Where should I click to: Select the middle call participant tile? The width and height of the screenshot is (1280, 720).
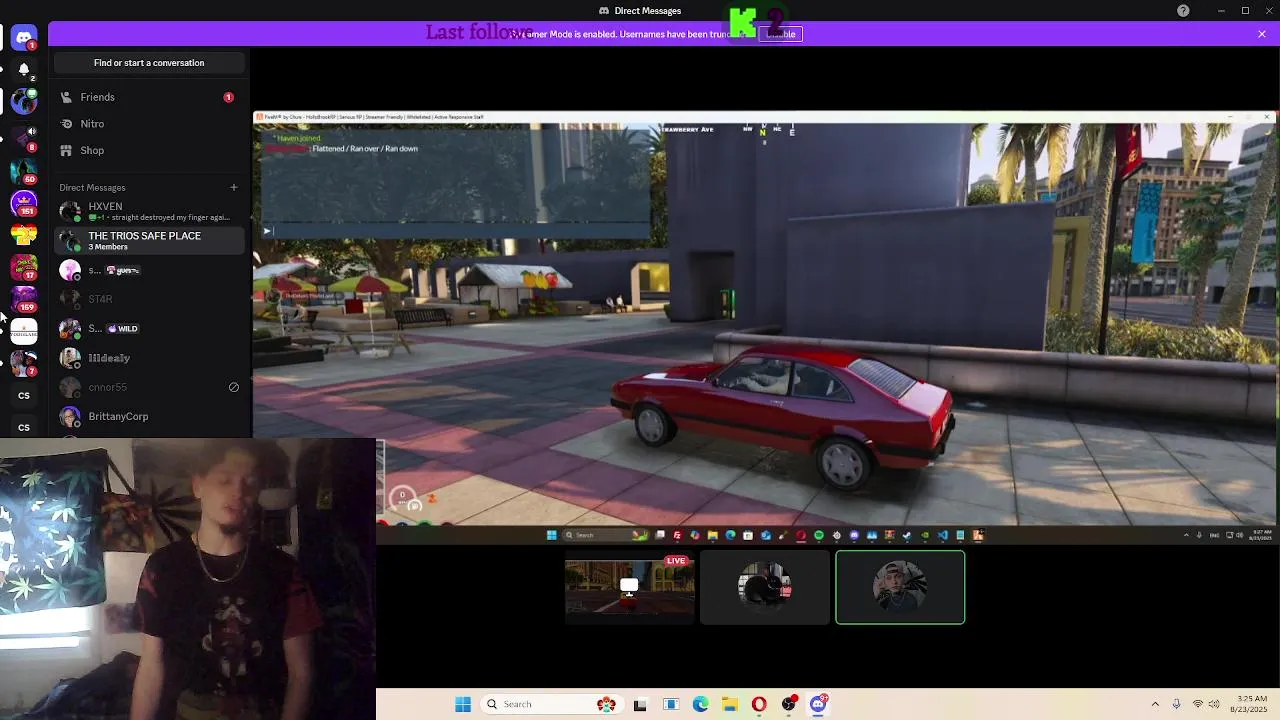point(765,588)
